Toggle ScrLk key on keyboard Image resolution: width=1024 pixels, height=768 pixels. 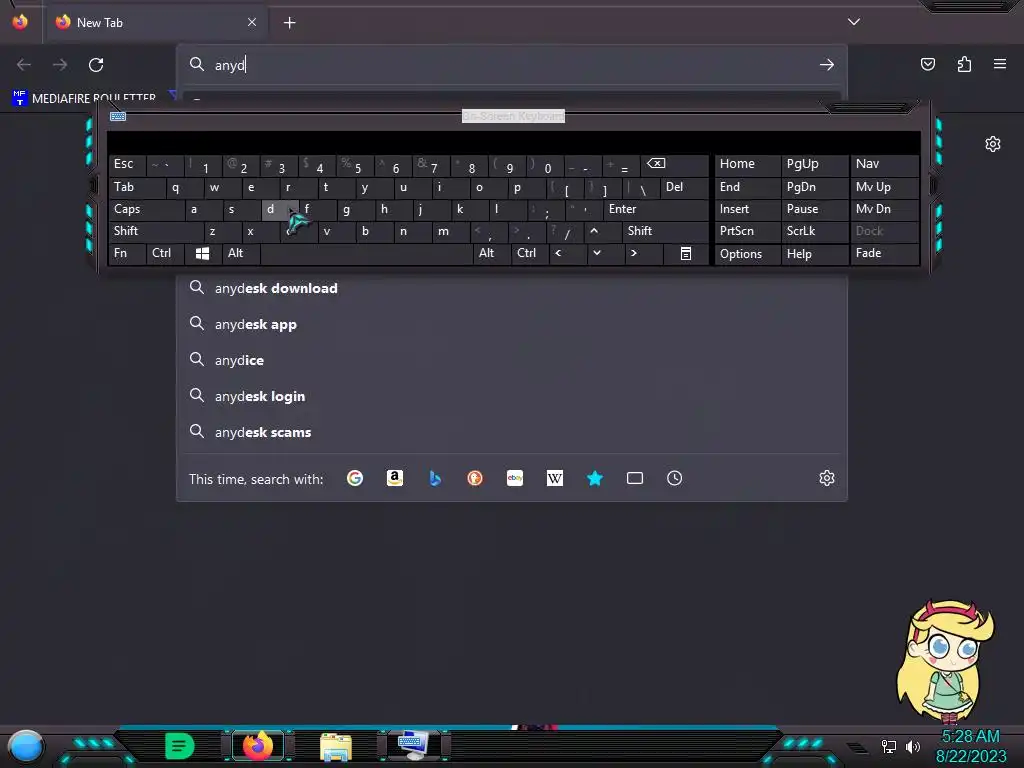pos(814,231)
